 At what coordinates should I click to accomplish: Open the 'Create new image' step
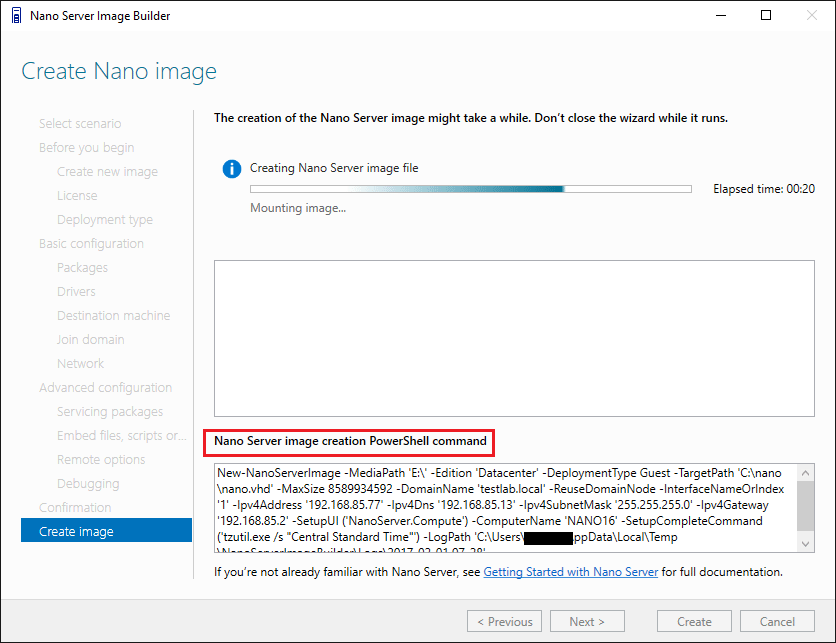(107, 172)
